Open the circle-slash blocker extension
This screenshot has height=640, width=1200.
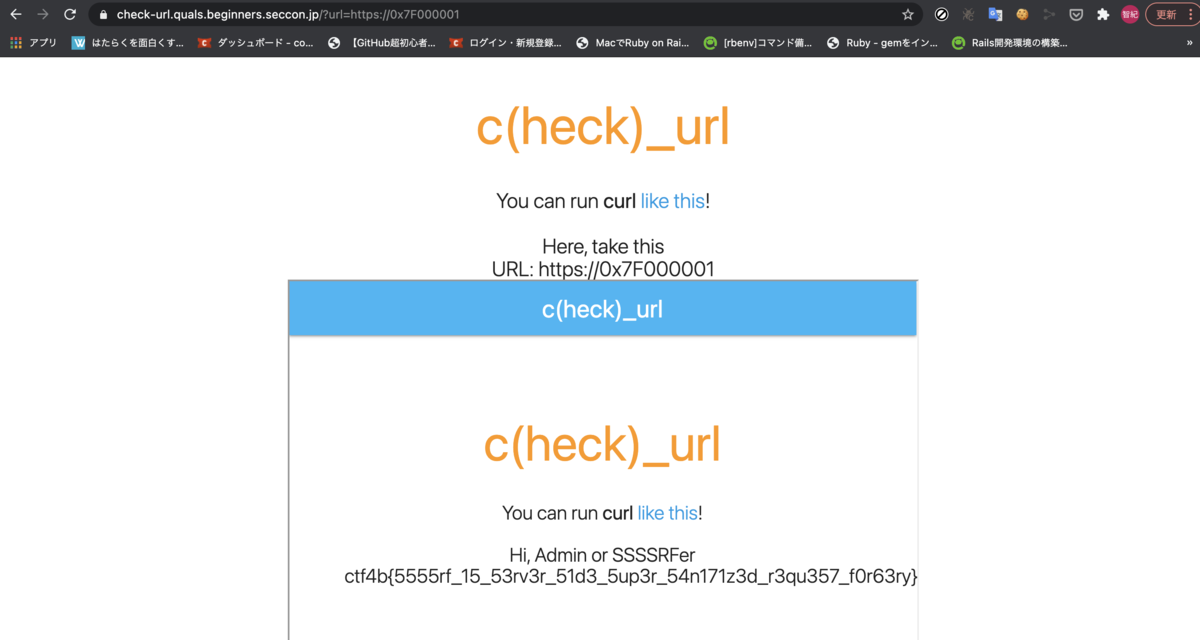(942, 15)
